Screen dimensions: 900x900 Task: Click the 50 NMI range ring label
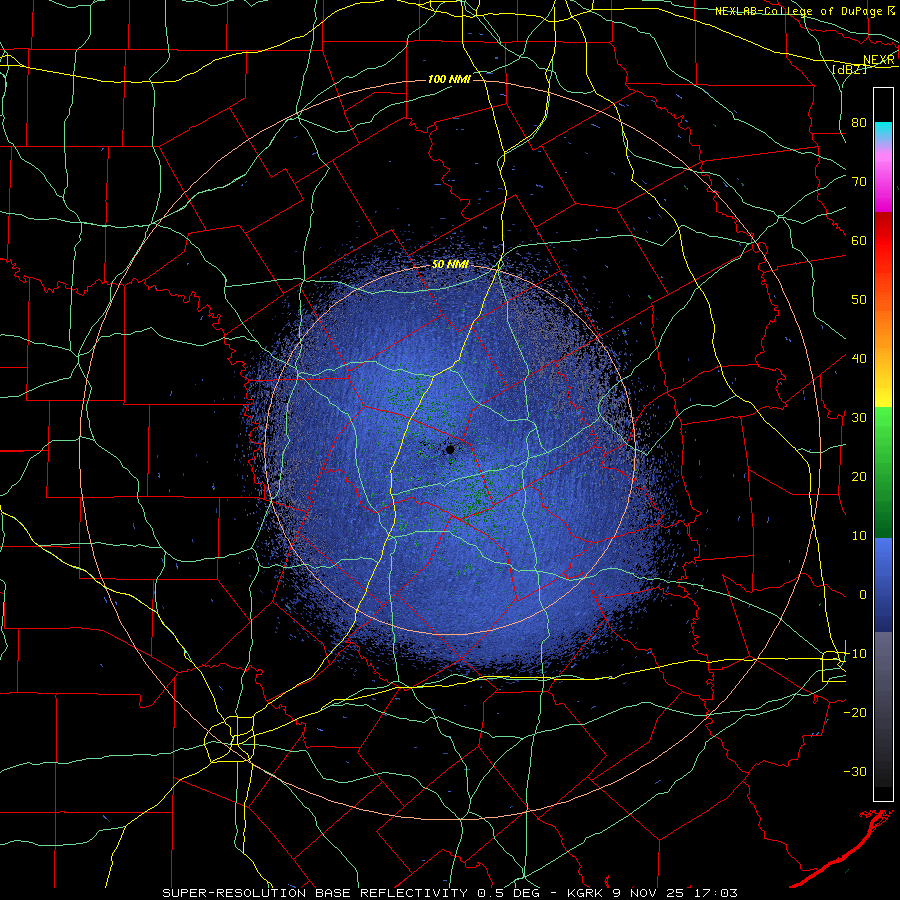[451, 265]
